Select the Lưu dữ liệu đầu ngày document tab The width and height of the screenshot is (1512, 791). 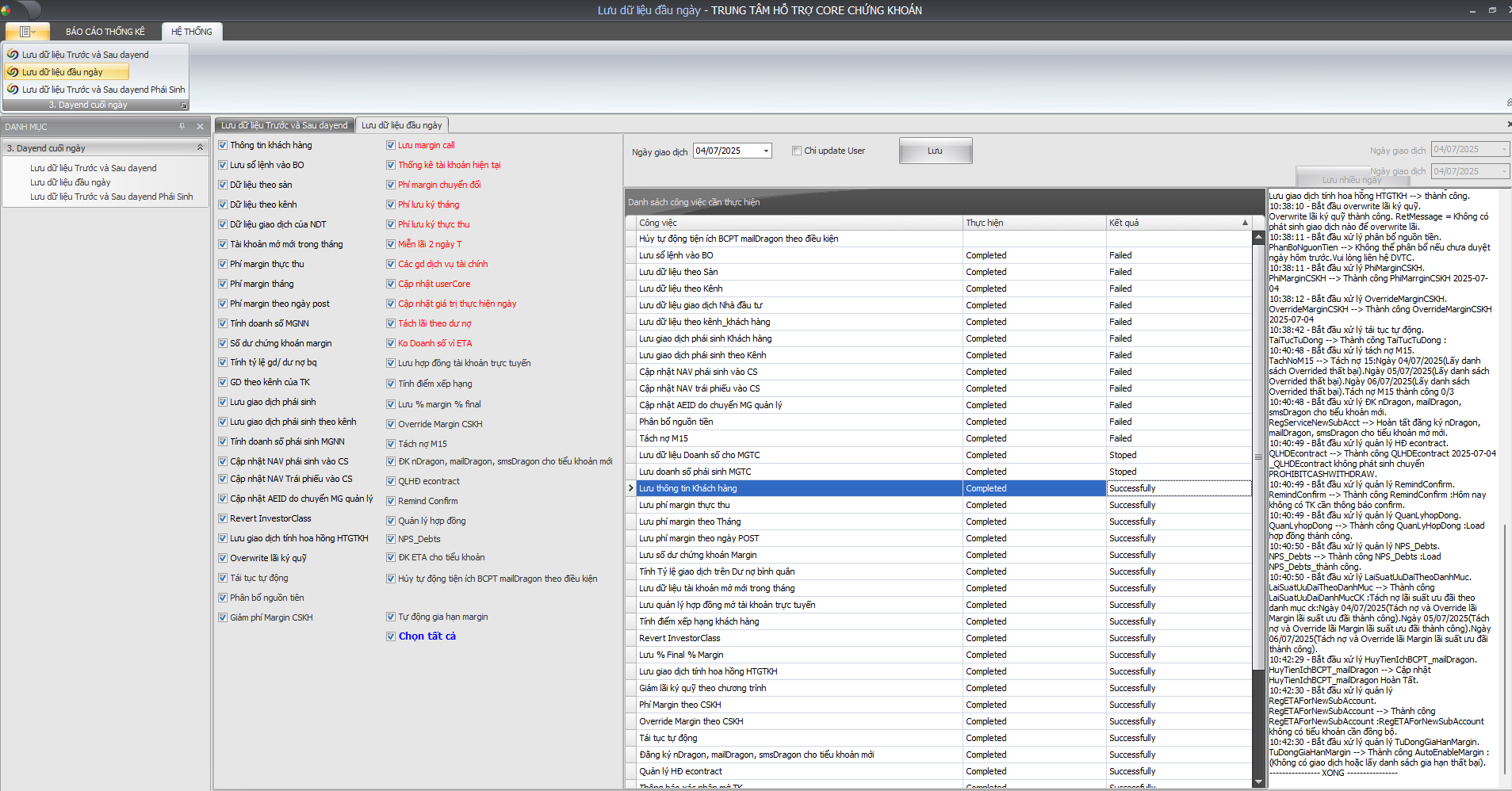402,125
